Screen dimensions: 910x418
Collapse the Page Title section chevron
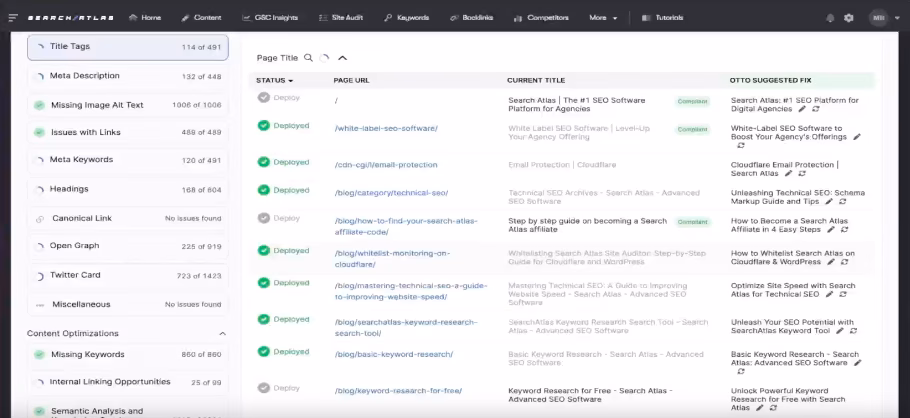[x=342, y=58]
